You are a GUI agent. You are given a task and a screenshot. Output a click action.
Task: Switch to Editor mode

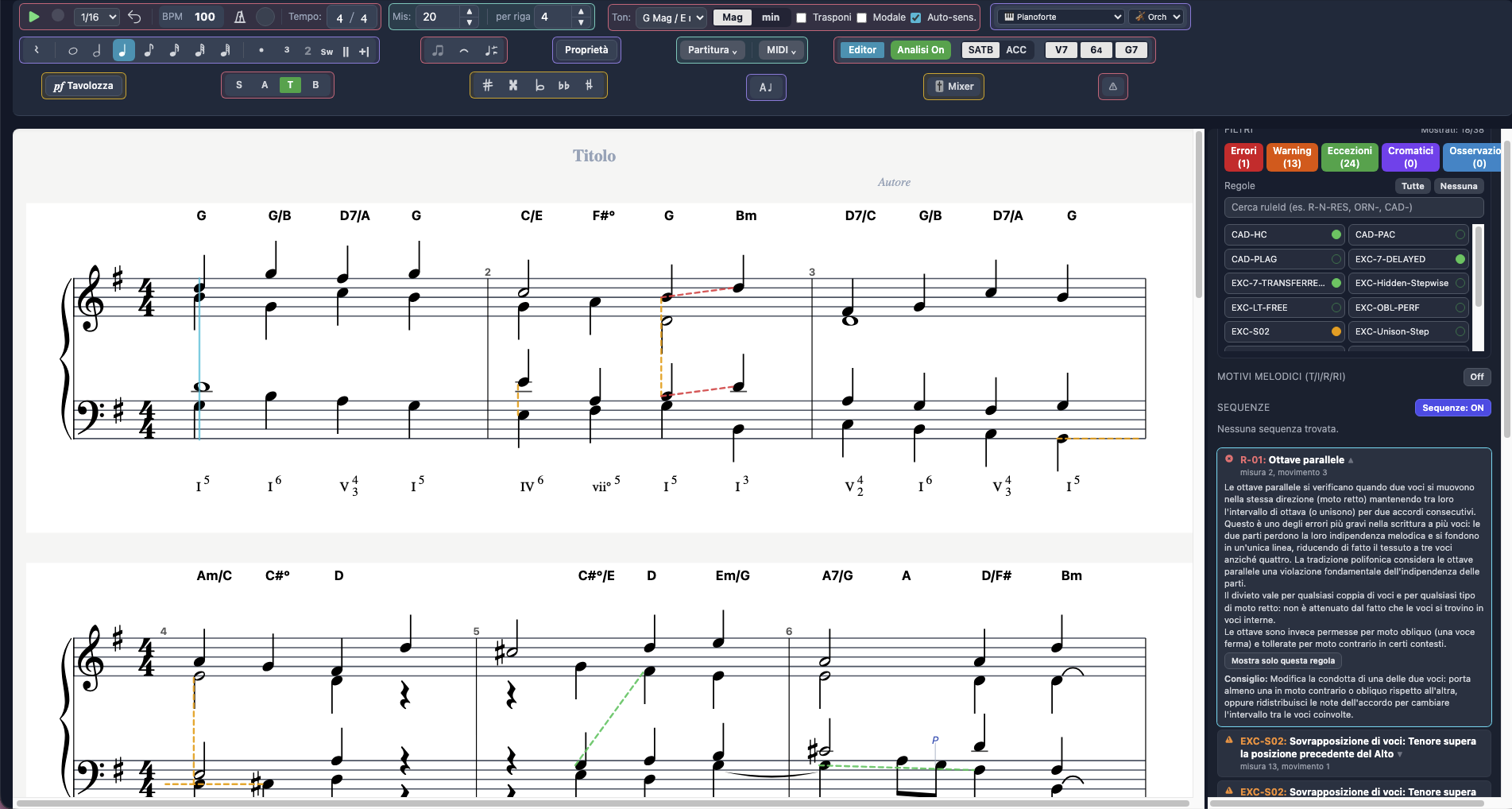click(862, 50)
